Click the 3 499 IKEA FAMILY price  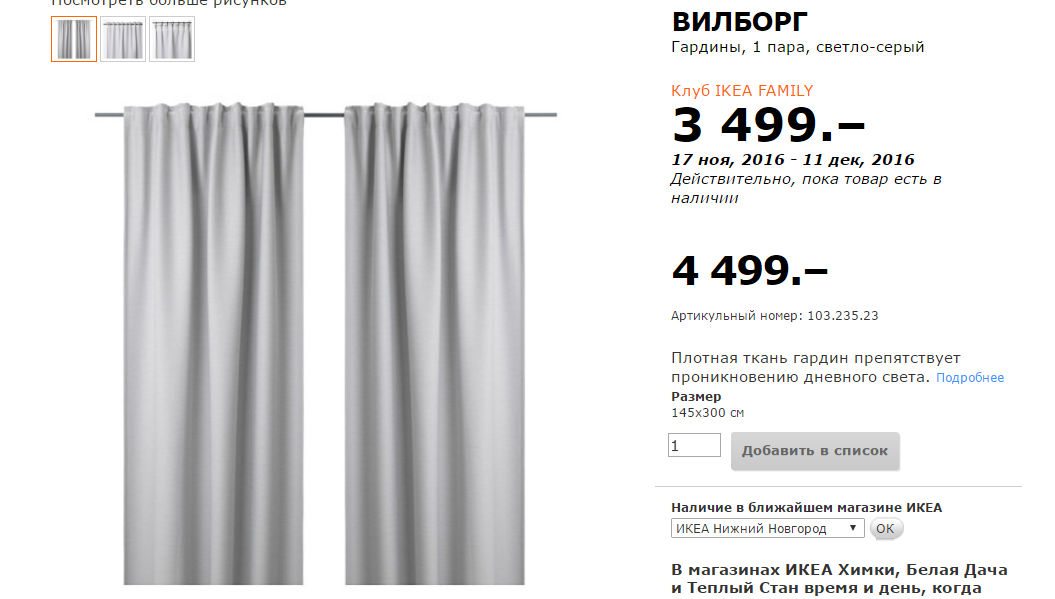(768, 125)
